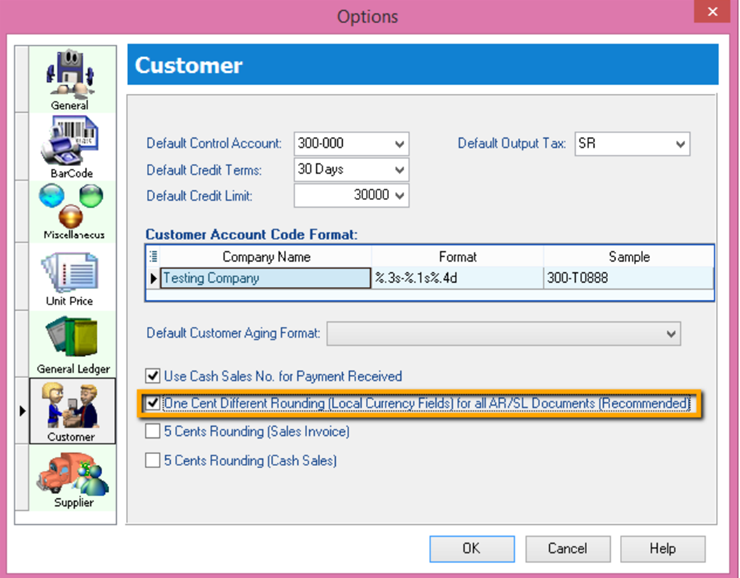Uncheck One Cent Different Rounding option

(153, 403)
